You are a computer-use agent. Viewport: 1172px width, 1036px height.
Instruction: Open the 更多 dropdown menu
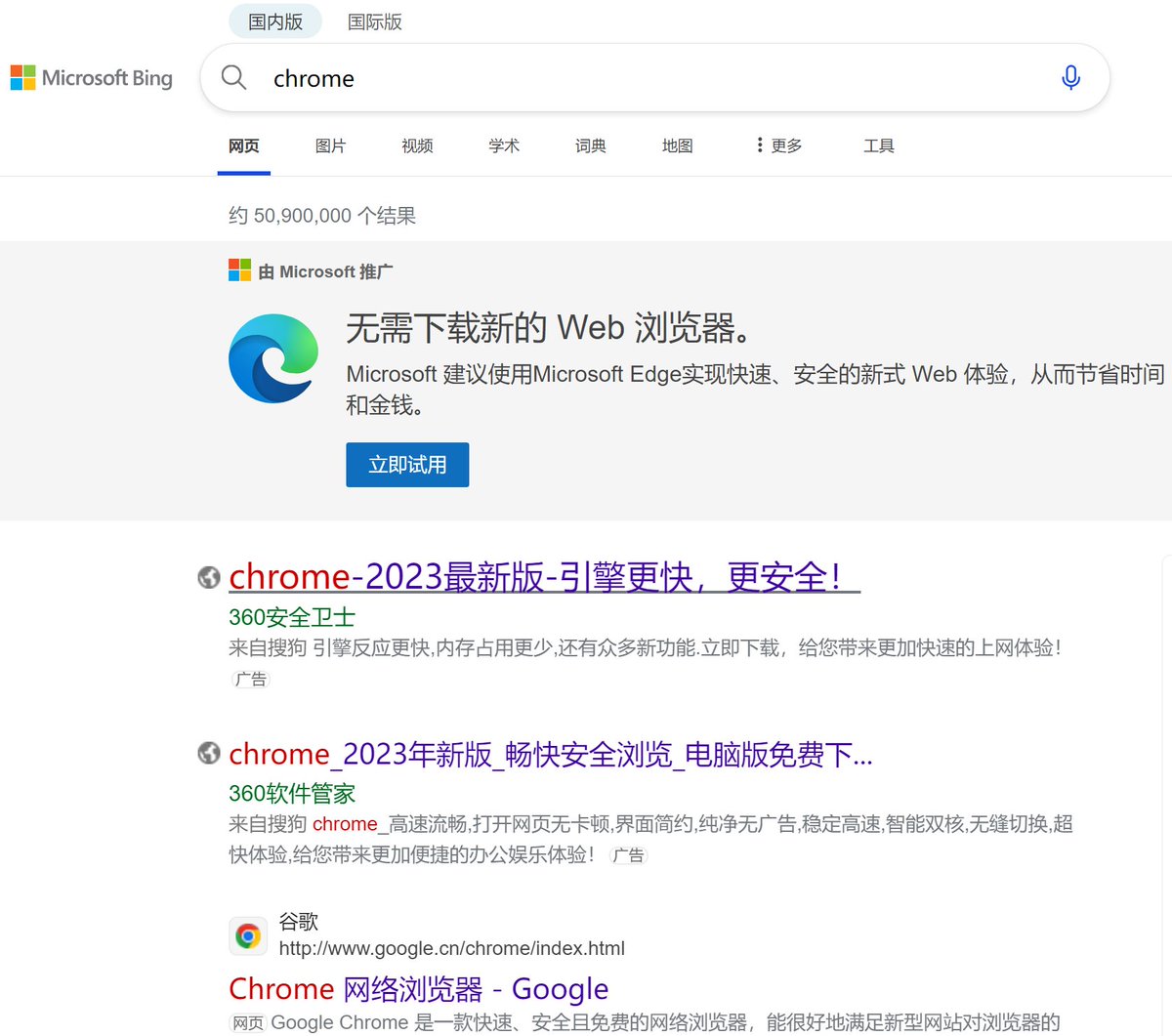pyautogui.click(x=779, y=145)
